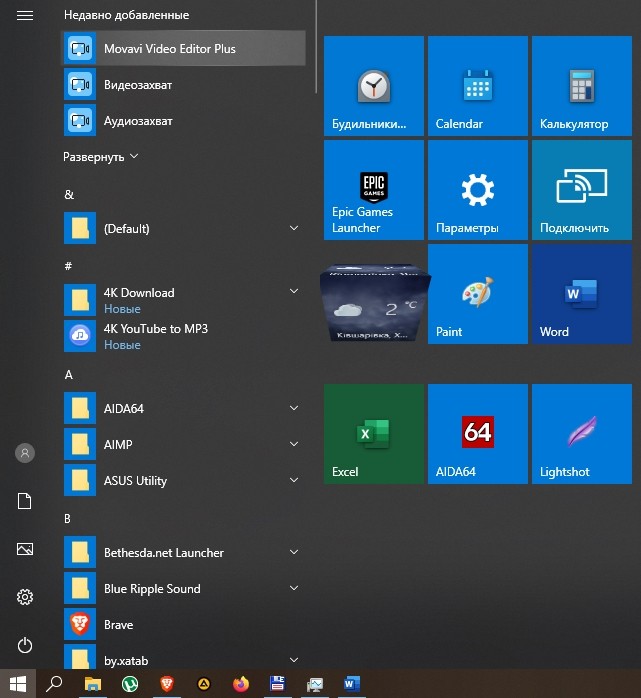Expand Blue Ripple Sound folder chevron
The height and width of the screenshot is (698, 641).
tap(294, 588)
